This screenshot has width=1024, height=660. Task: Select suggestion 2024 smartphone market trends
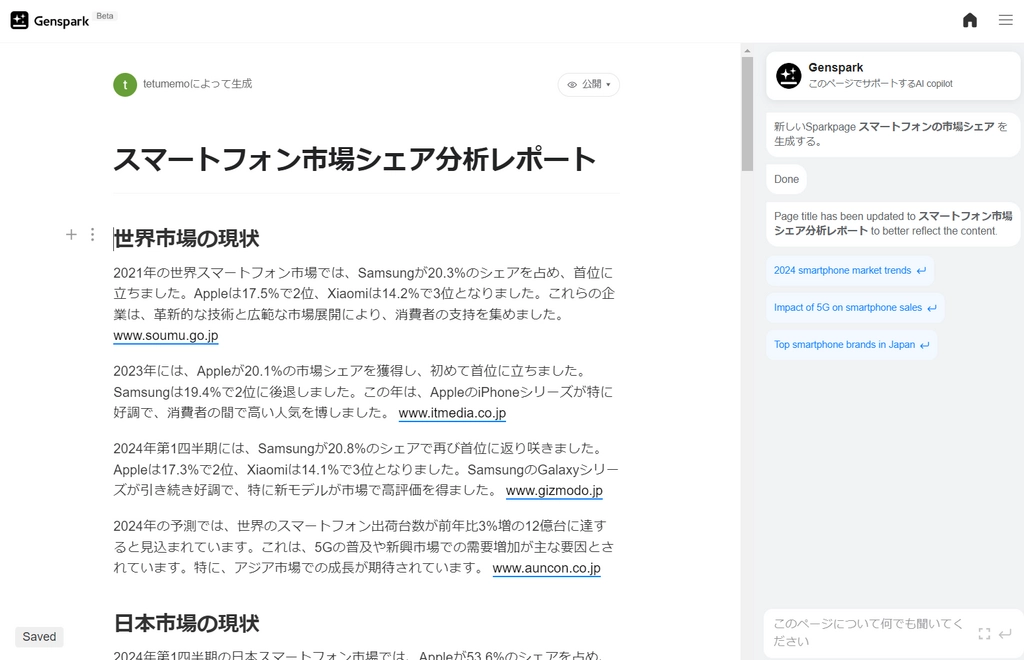pyautogui.click(x=850, y=270)
